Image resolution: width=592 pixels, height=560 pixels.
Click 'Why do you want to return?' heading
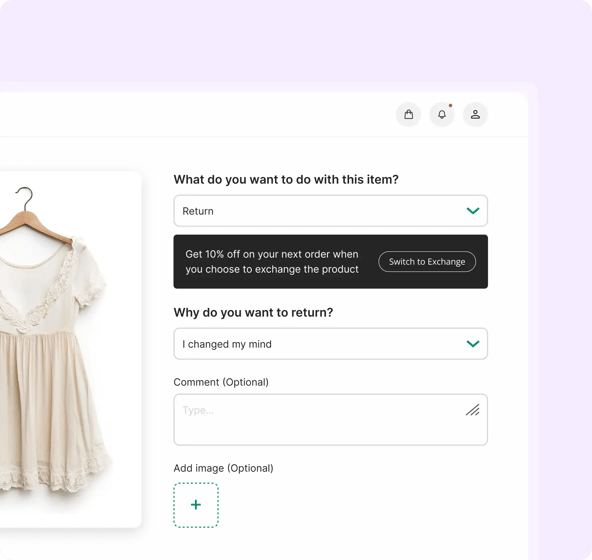click(x=253, y=313)
